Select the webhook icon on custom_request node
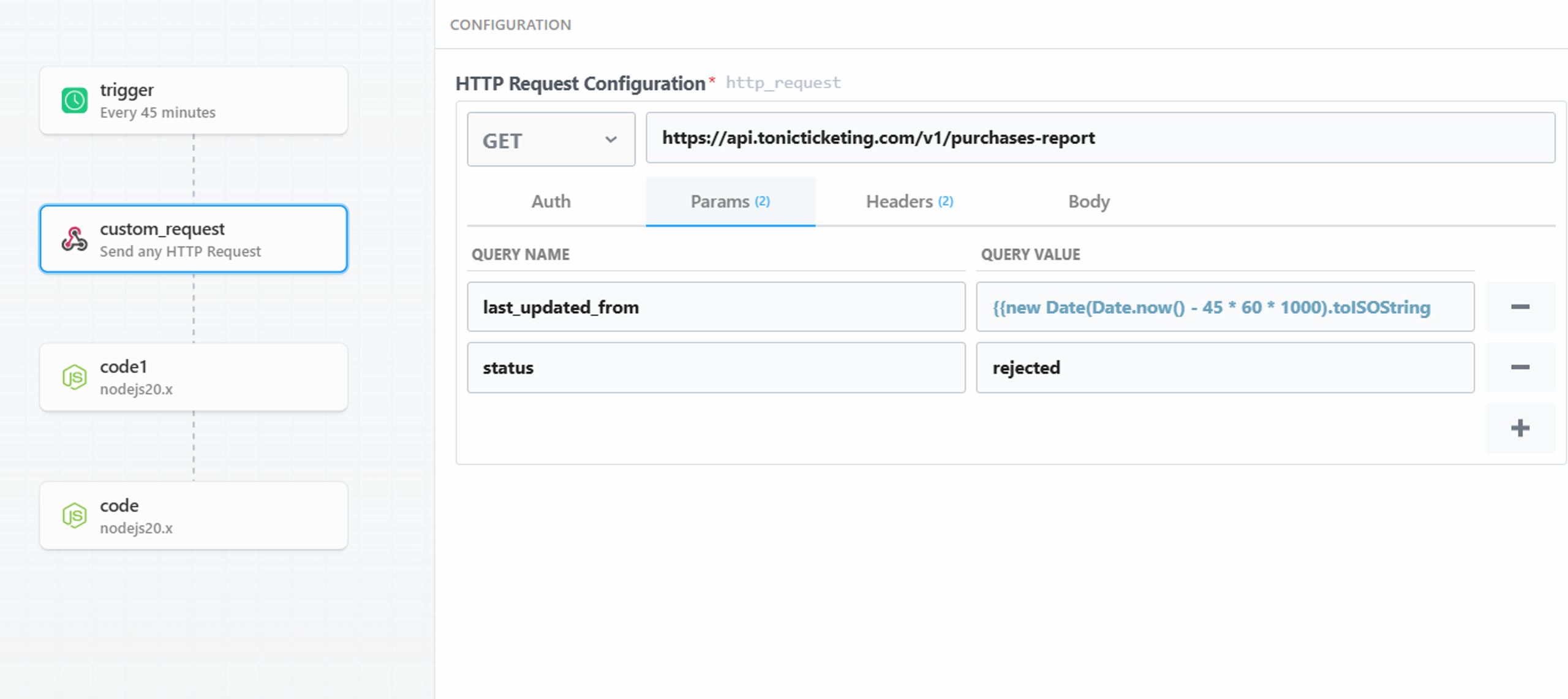 click(74, 239)
